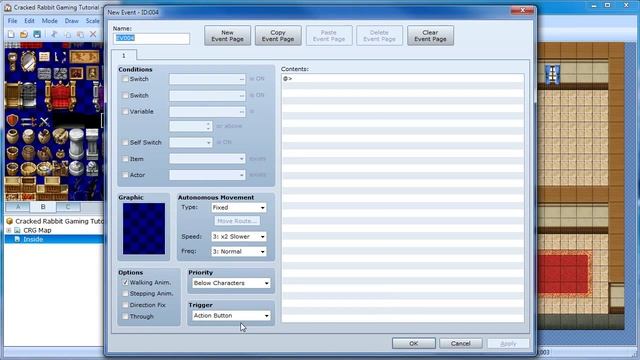Image resolution: width=640 pixels, height=360 pixels.
Task: Open the Actor condition dropdown
Action: [207, 175]
